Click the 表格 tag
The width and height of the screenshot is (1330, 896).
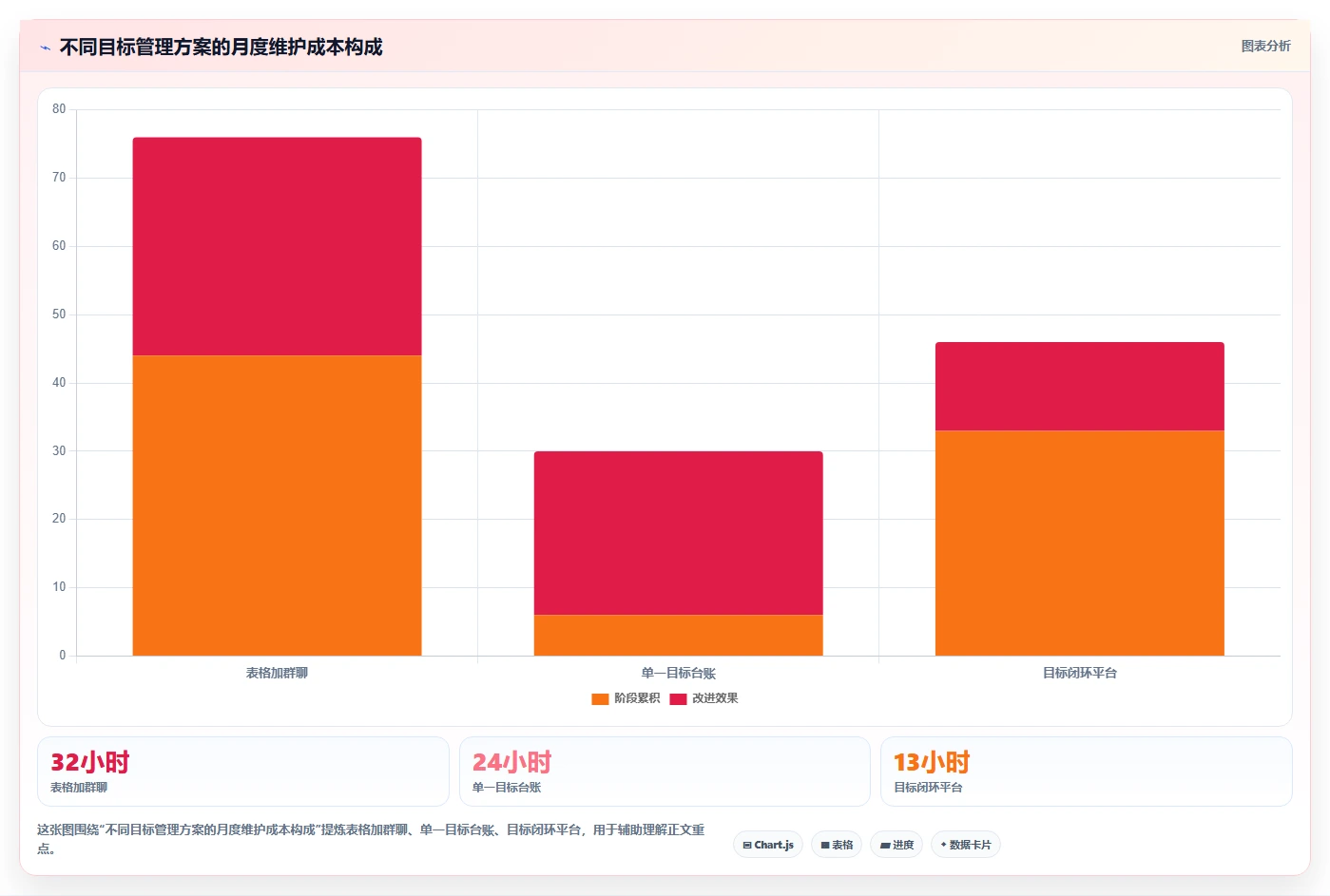pos(837,845)
